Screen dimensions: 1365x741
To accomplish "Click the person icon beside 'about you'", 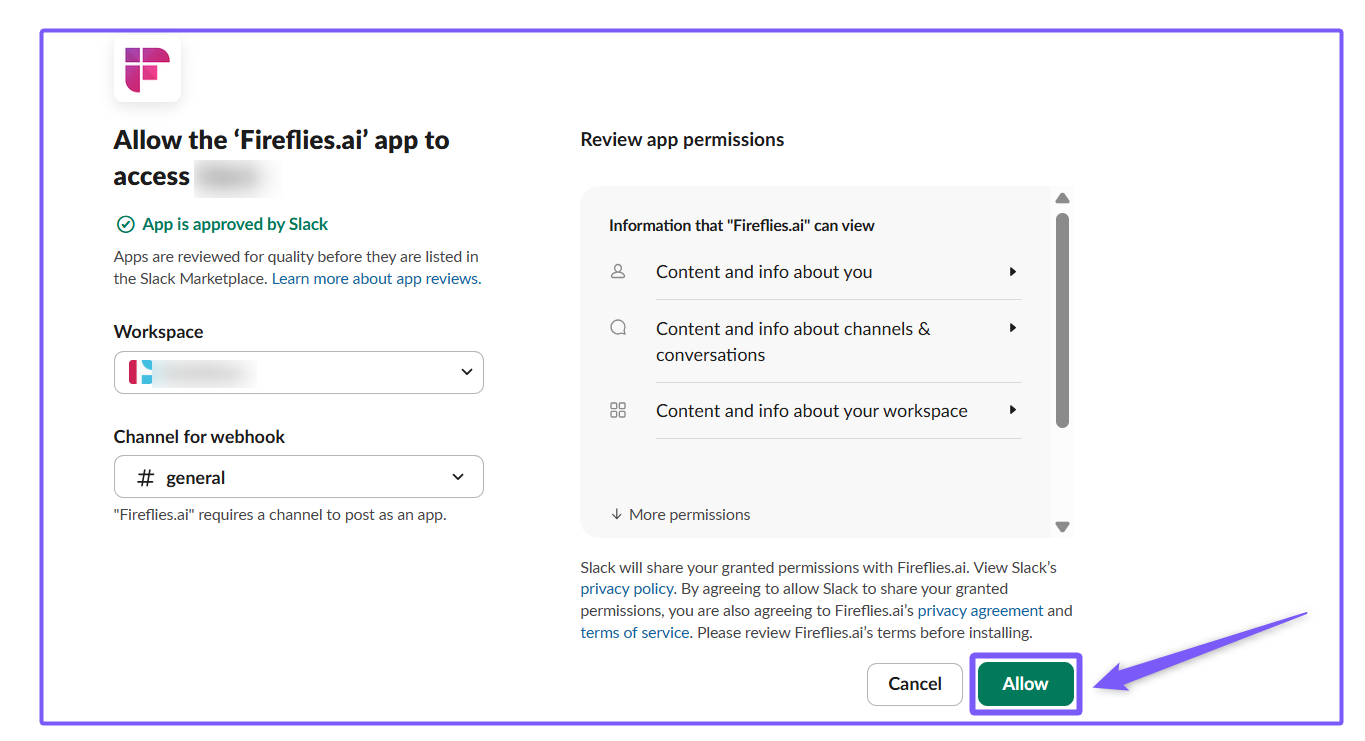I will [x=618, y=271].
